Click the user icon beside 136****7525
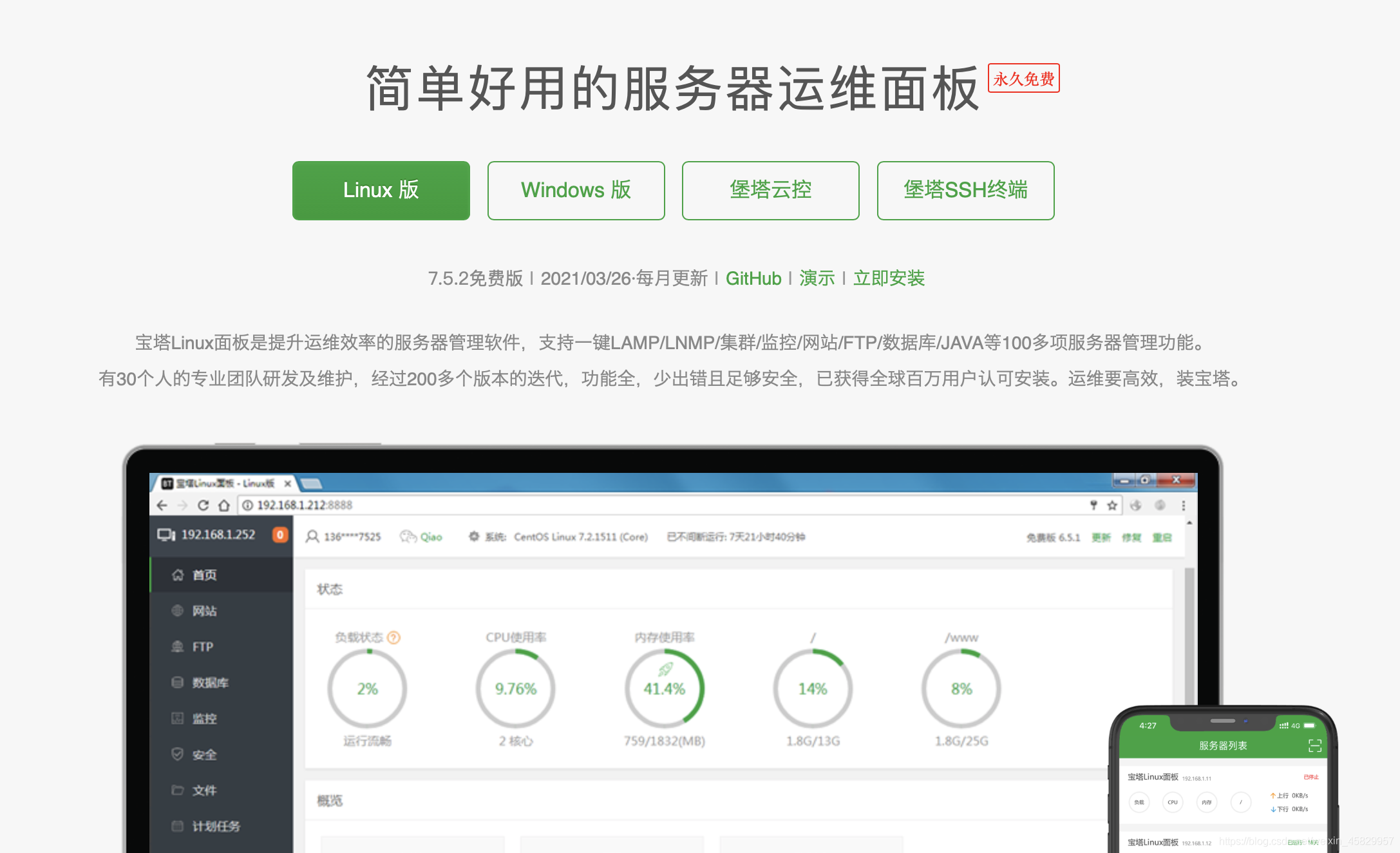 click(x=312, y=537)
